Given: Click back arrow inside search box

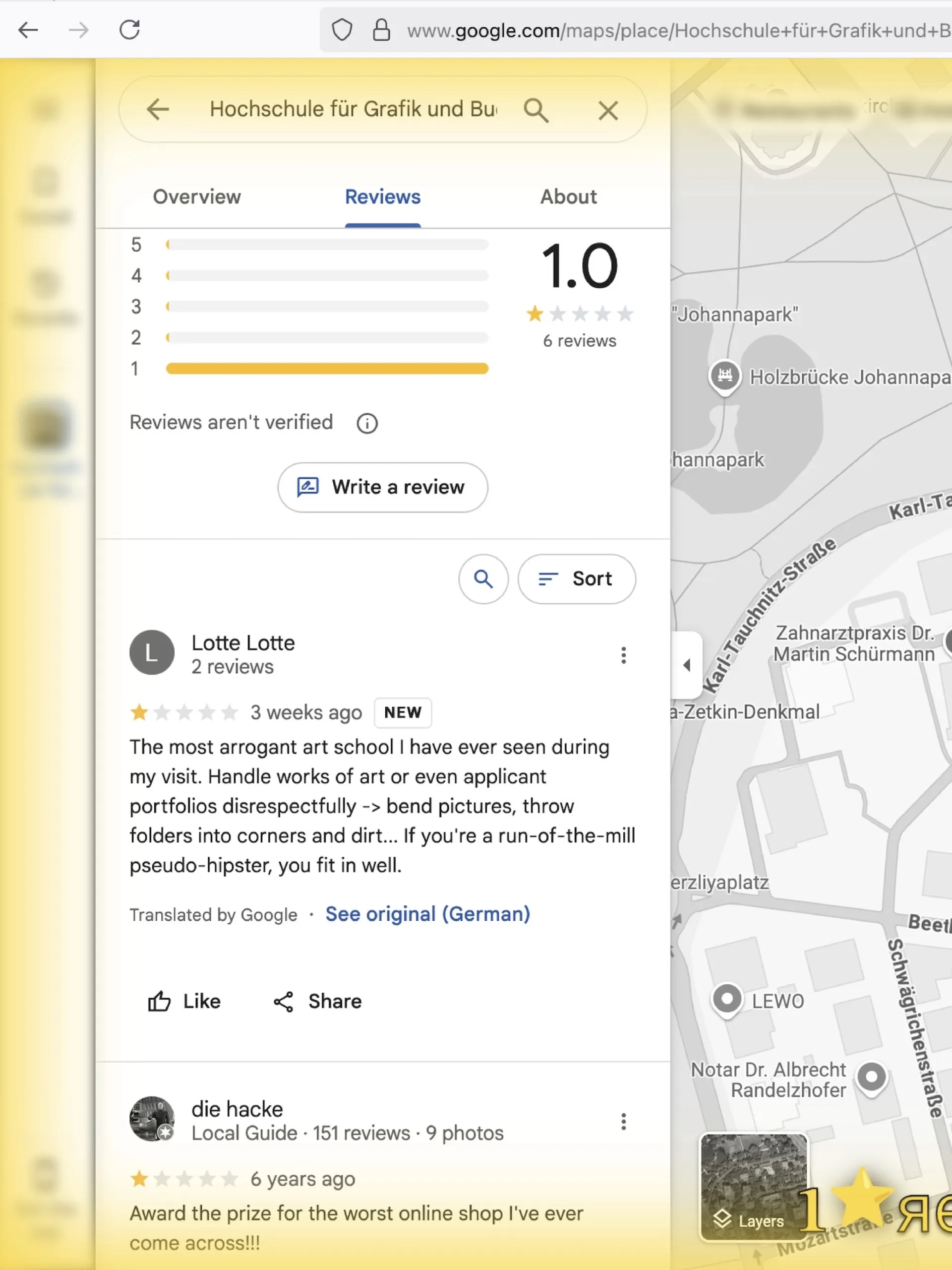Looking at the screenshot, I should coord(158,109).
